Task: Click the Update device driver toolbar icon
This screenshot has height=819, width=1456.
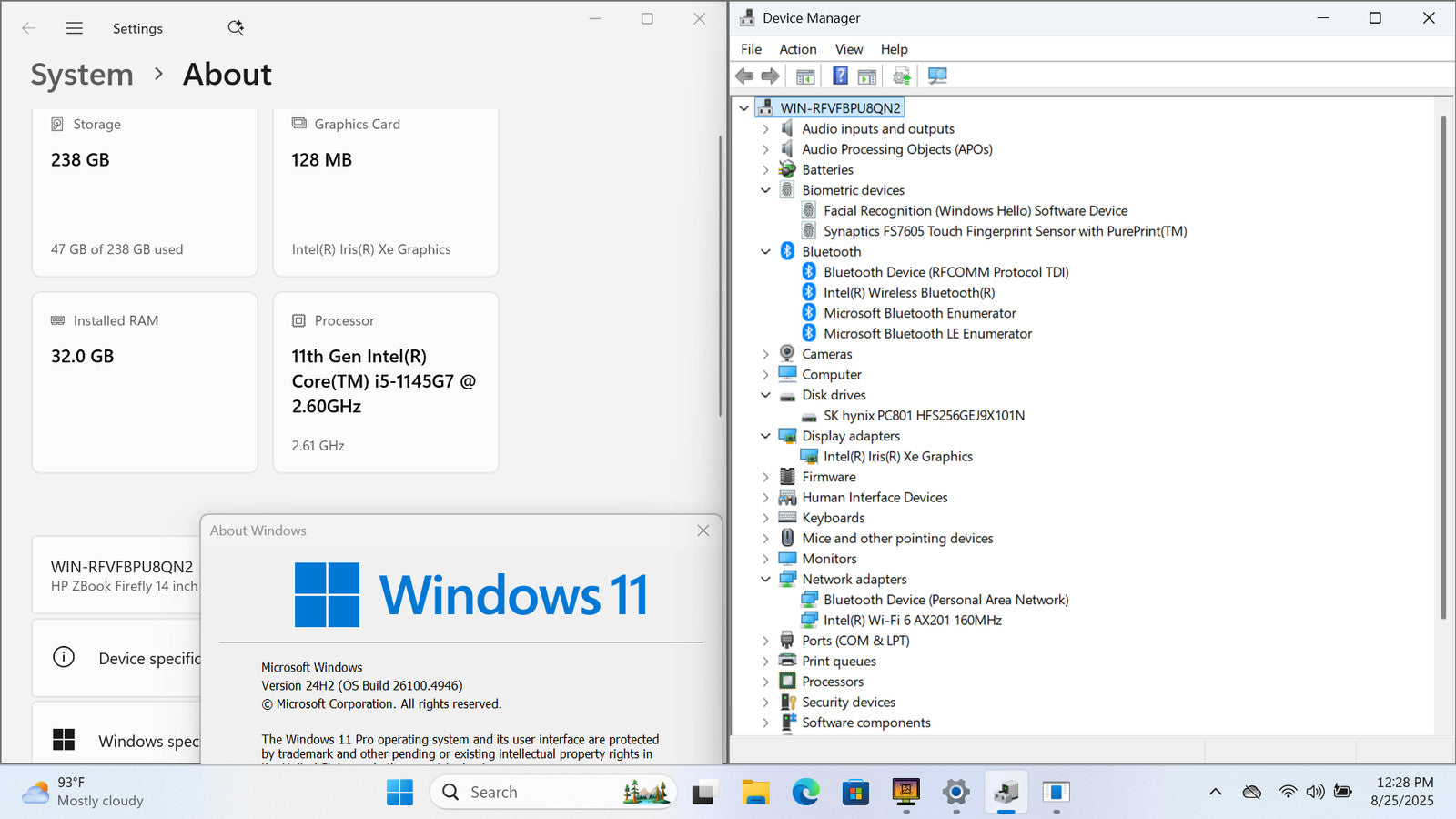Action: pyautogui.click(x=901, y=76)
